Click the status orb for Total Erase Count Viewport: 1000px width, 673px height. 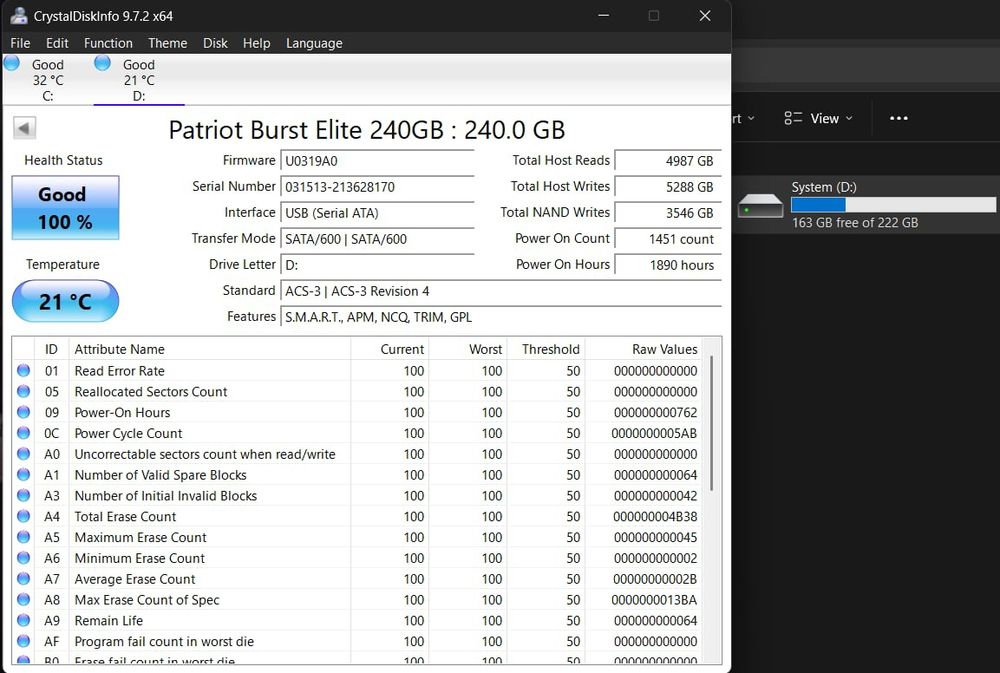coord(24,515)
